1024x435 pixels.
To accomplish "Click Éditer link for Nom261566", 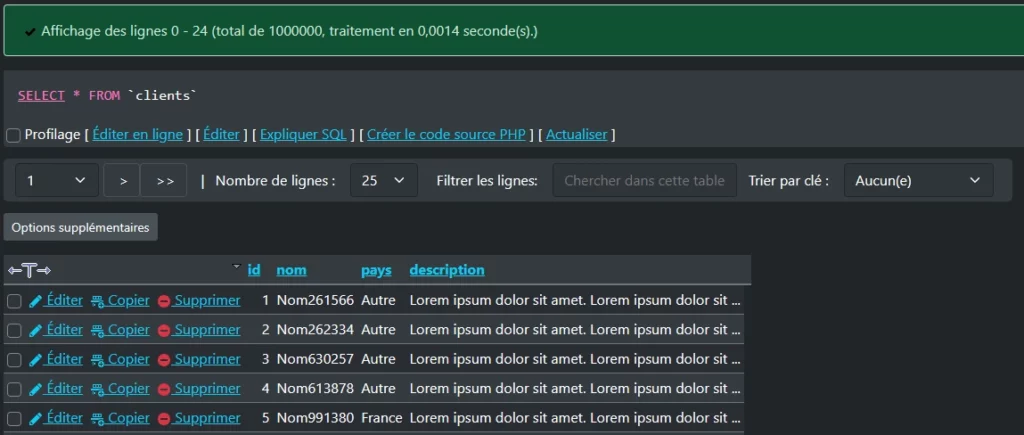I will coord(65,300).
